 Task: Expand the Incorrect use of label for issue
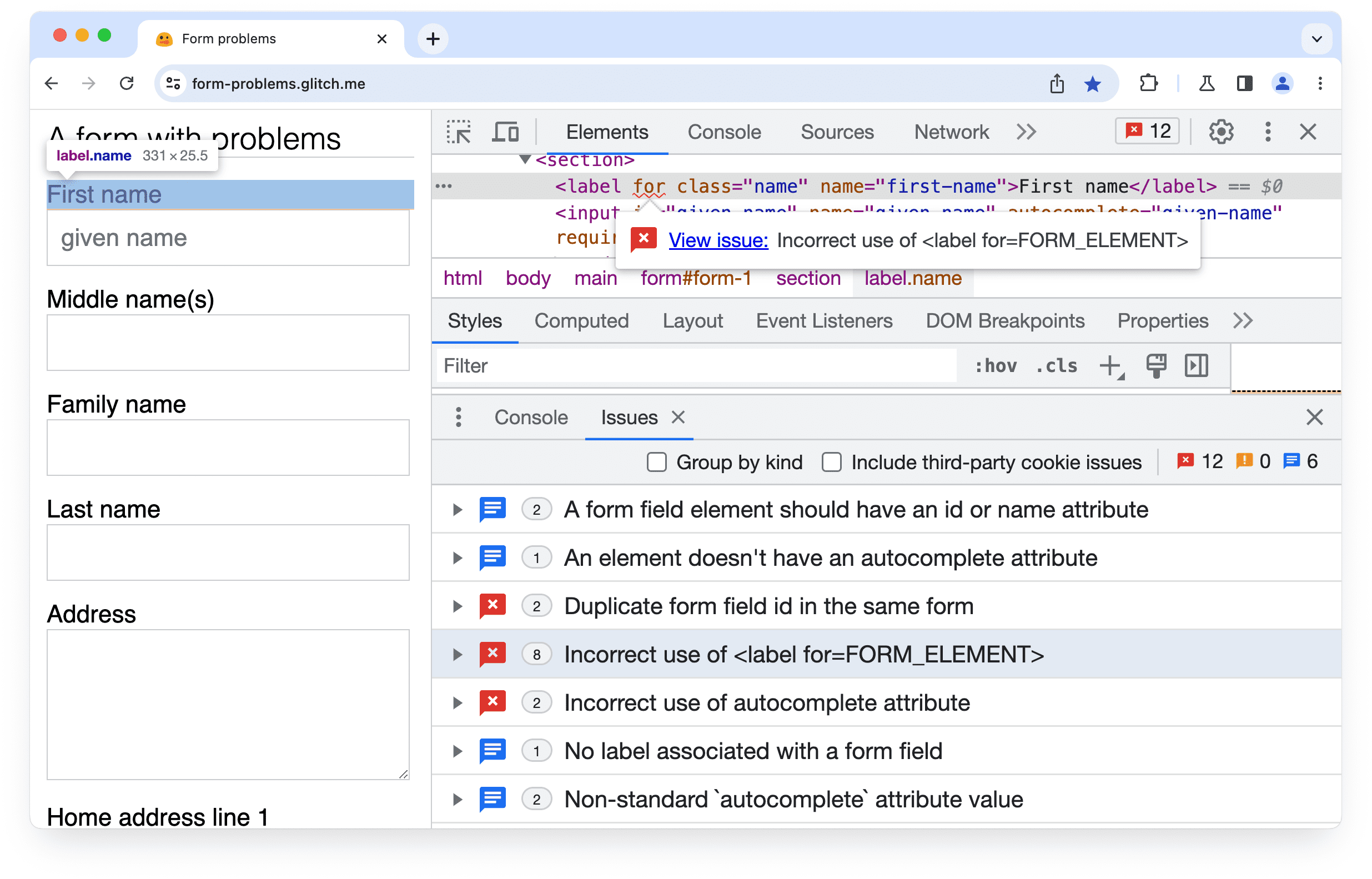(457, 654)
